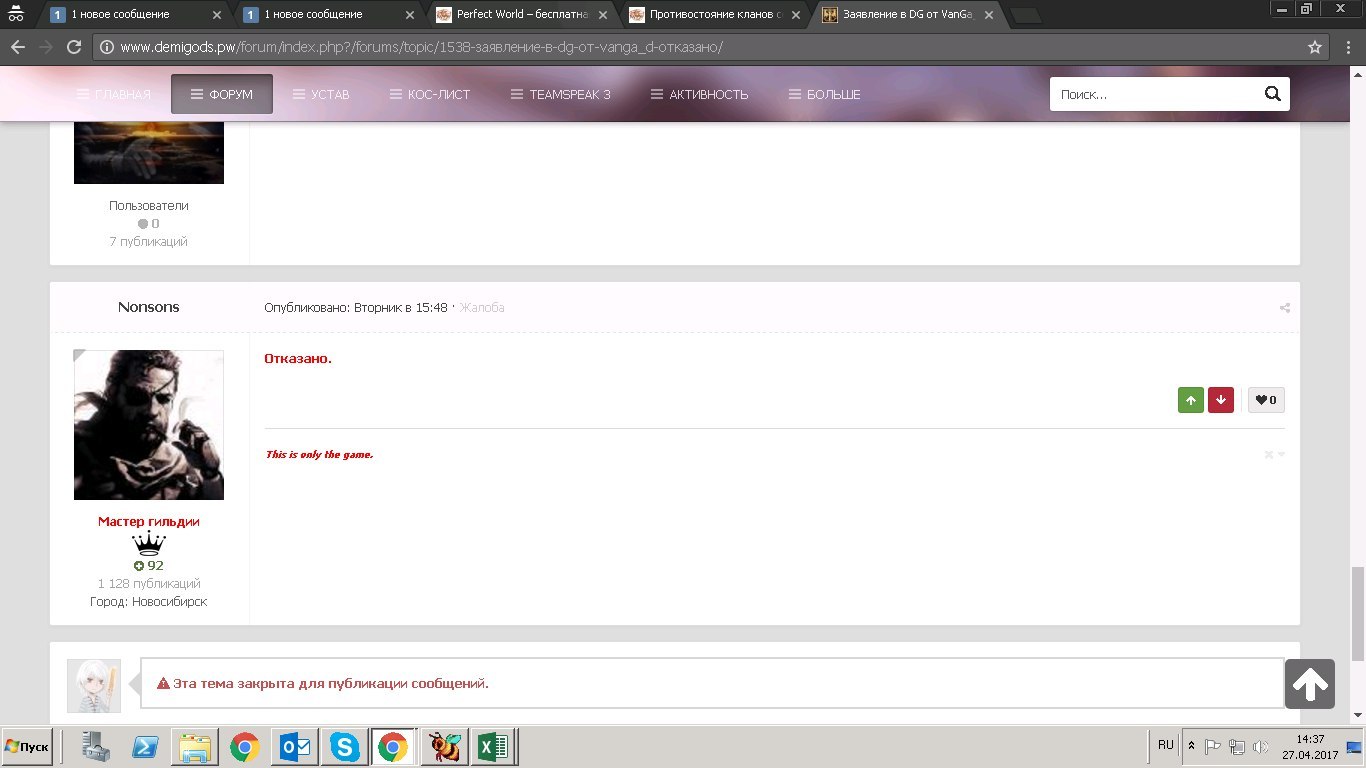Image resolution: width=1366 pixels, height=768 pixels.
Task: Open Skype from the taskbar
Action: coord(344,747)
